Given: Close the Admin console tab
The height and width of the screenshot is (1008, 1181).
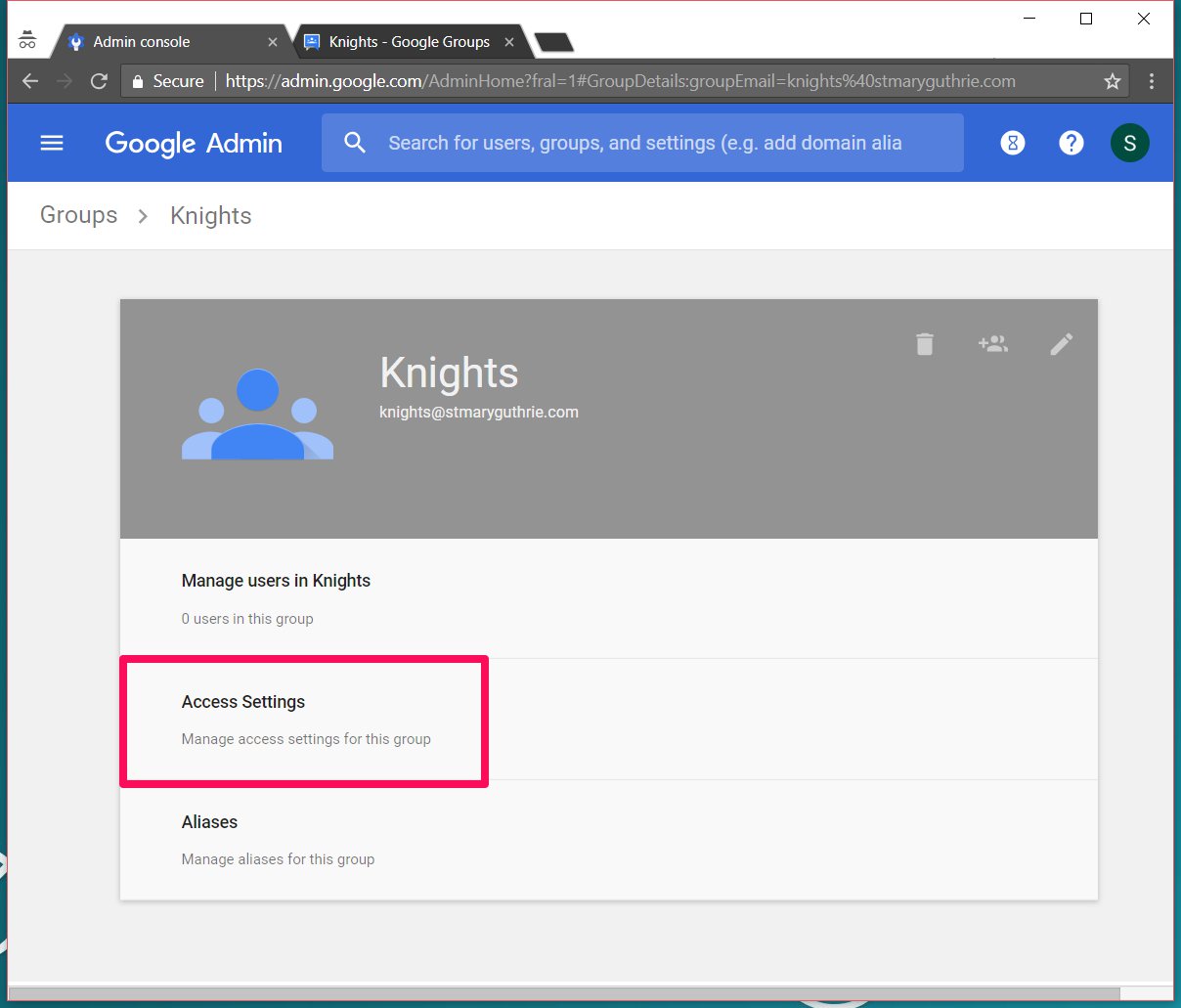Looking at the screenshot, I should click(273, 42).
